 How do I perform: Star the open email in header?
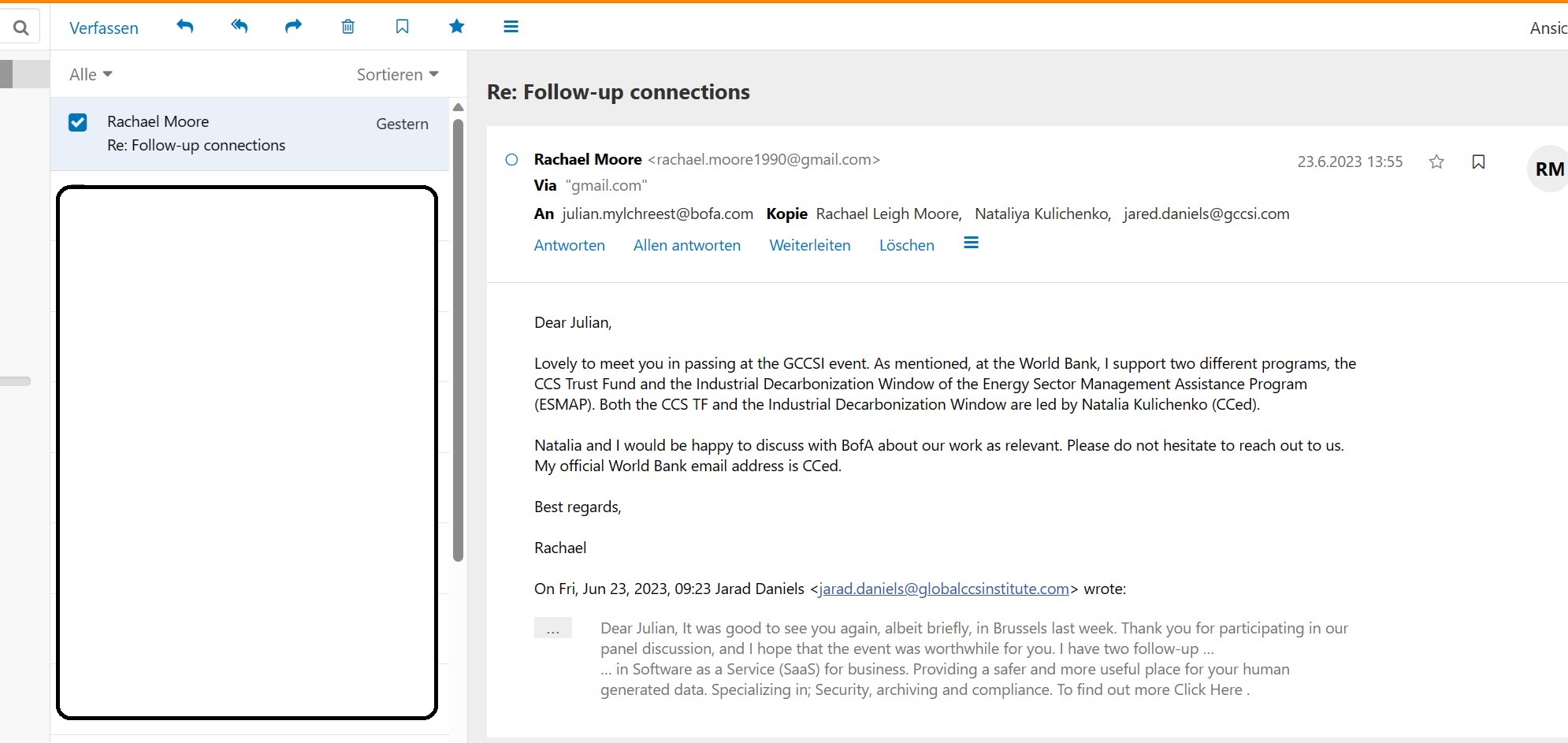coord(1436,162)
